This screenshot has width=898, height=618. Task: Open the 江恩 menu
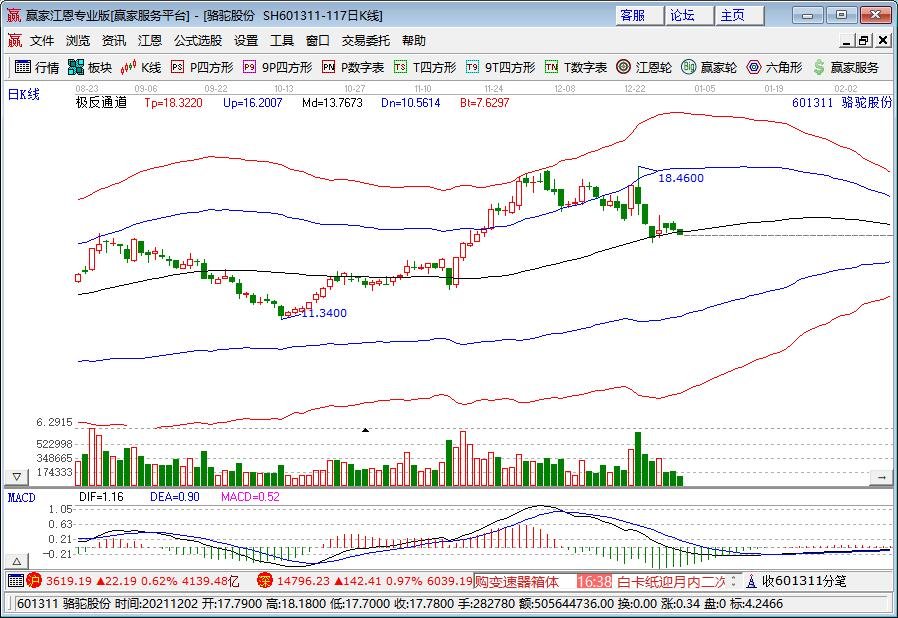[150, 40]
